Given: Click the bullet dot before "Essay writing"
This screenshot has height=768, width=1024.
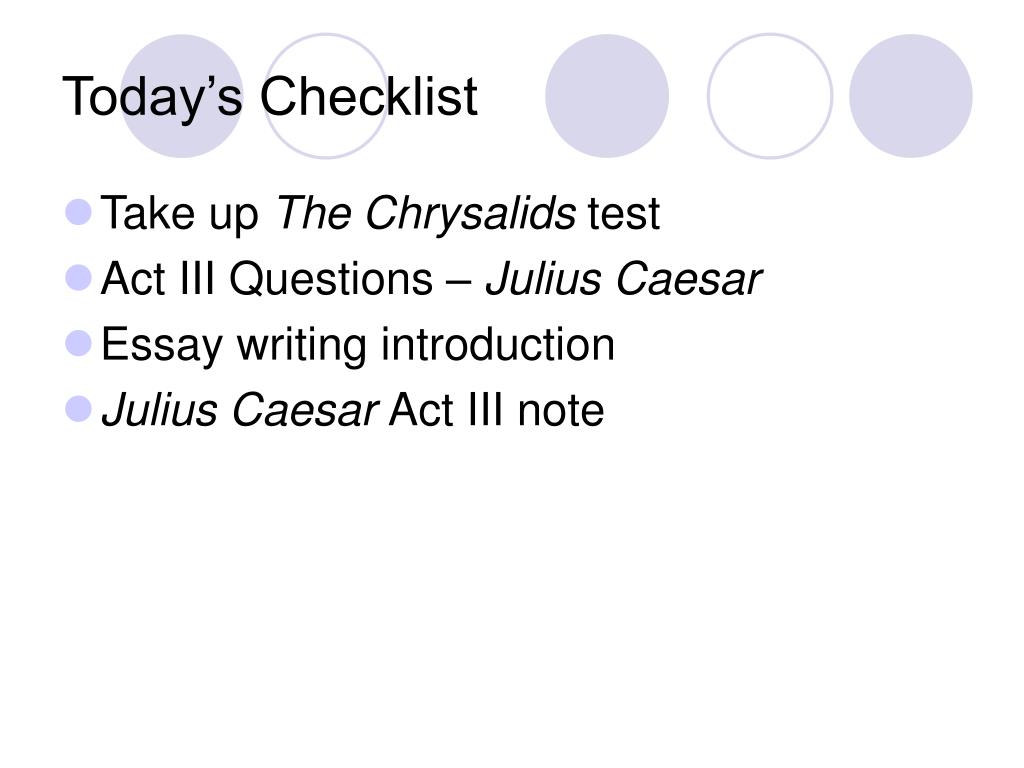Looking at the screenshot, I should (79, 344).
